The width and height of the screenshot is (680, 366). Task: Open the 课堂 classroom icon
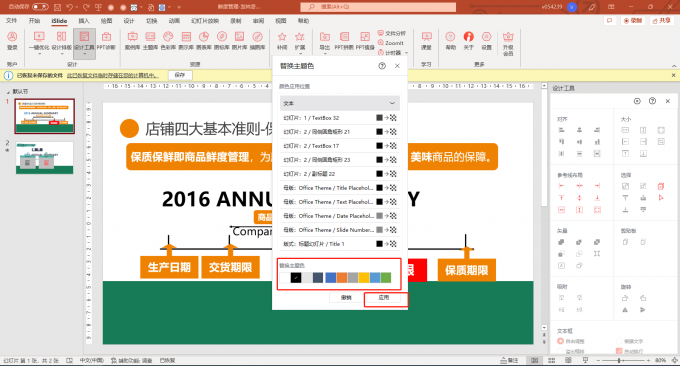(426, 41)
